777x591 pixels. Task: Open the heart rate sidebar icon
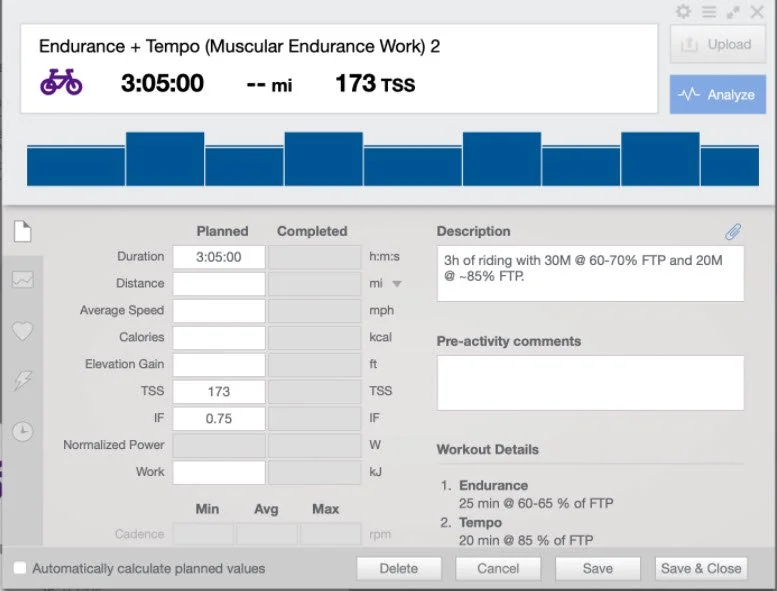[23, 330]
